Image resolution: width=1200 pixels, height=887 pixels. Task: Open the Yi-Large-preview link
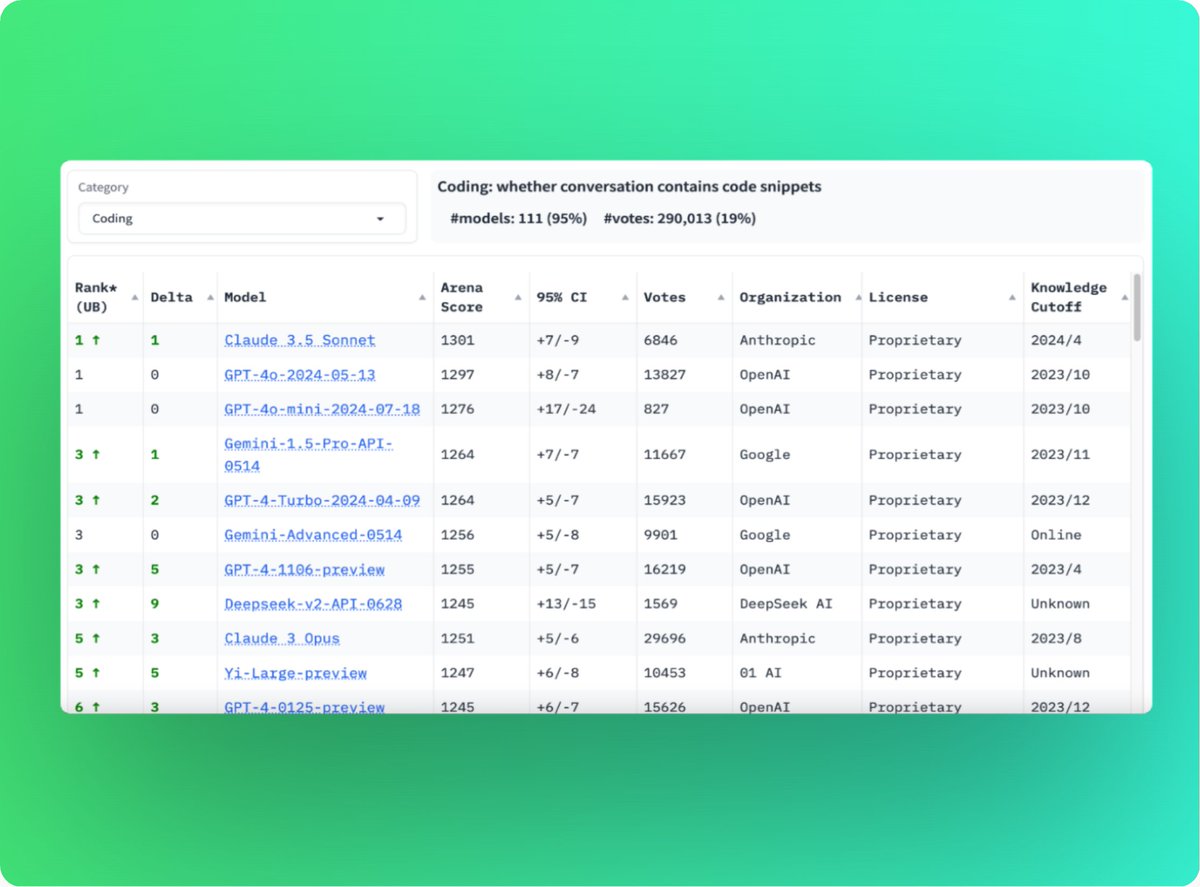point(296,673)
